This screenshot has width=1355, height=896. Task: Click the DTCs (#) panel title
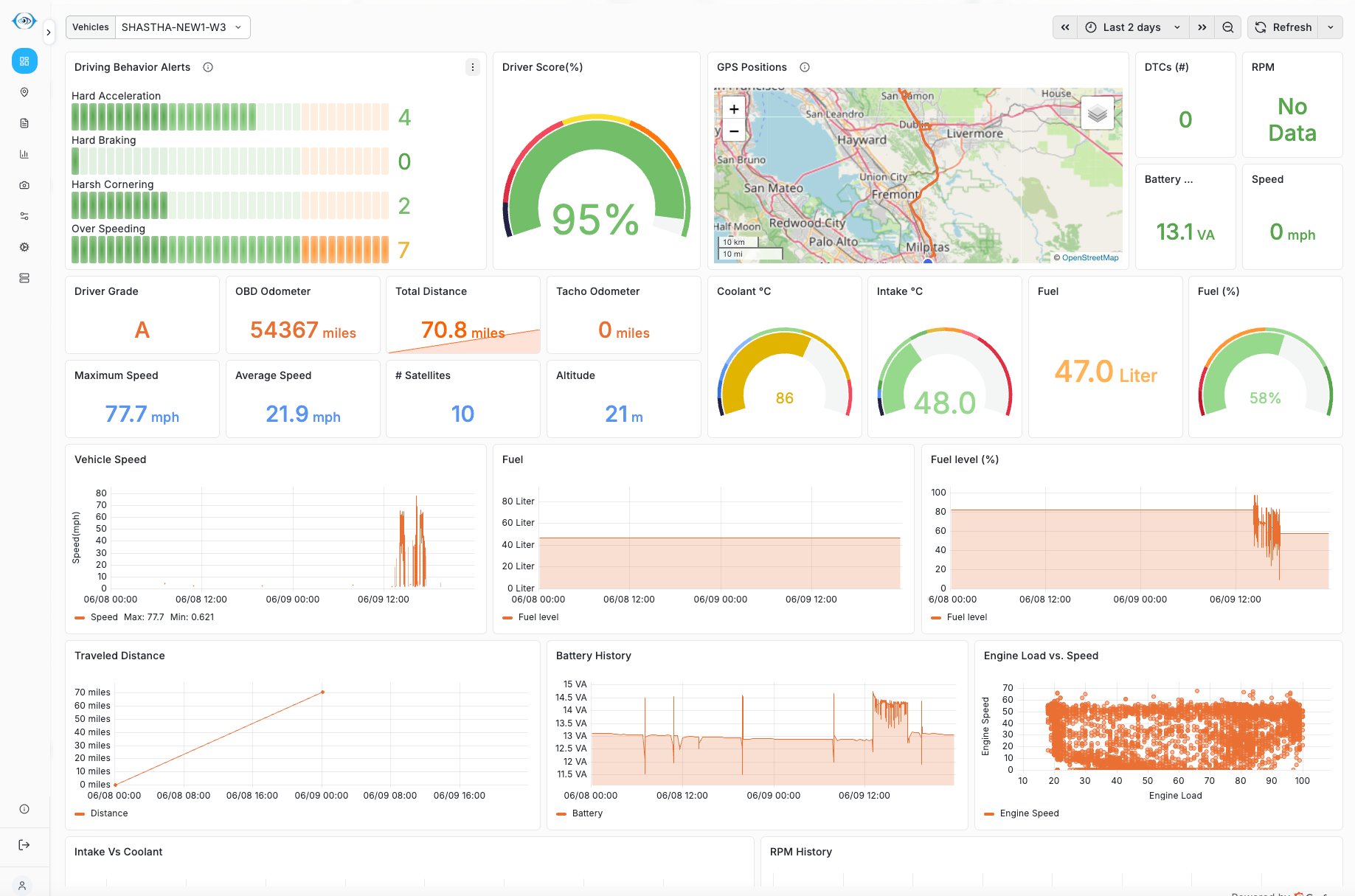1167,67
